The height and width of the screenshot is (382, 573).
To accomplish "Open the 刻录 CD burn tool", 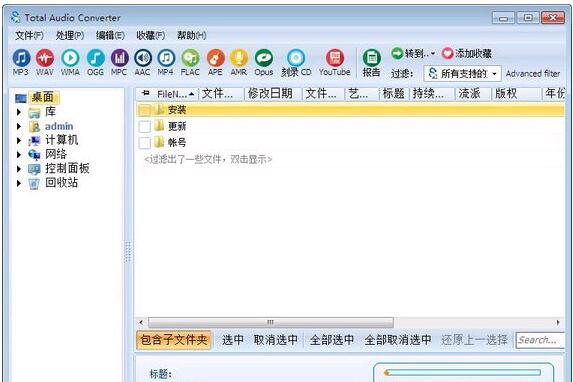I will (296, 62).
